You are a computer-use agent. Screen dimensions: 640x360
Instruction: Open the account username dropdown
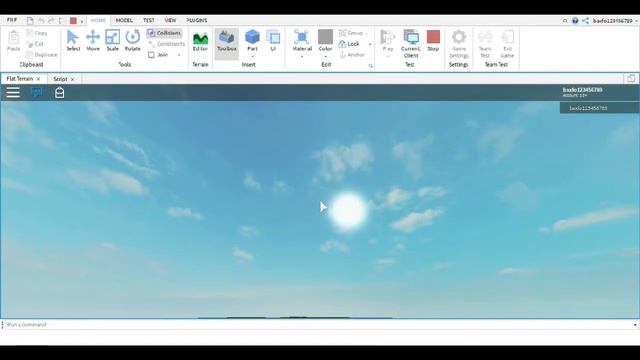tap(636, 21)
